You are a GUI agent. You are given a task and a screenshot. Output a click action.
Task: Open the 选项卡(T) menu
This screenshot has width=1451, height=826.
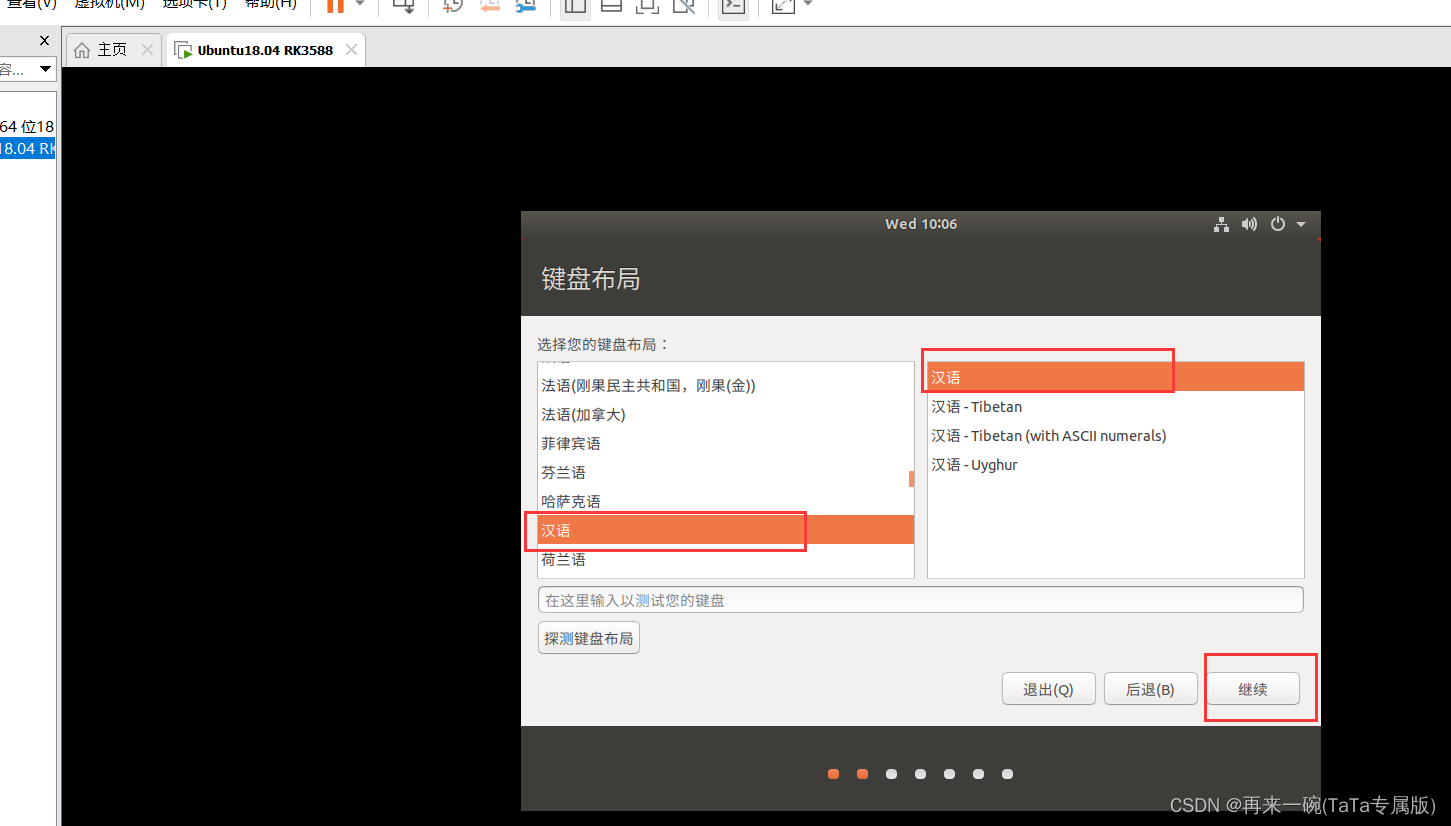click(x=195, y=5)
